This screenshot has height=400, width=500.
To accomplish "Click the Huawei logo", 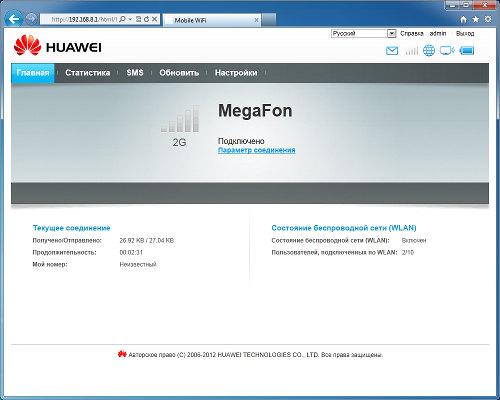I will pyautogui.click(x=58, y=46).
